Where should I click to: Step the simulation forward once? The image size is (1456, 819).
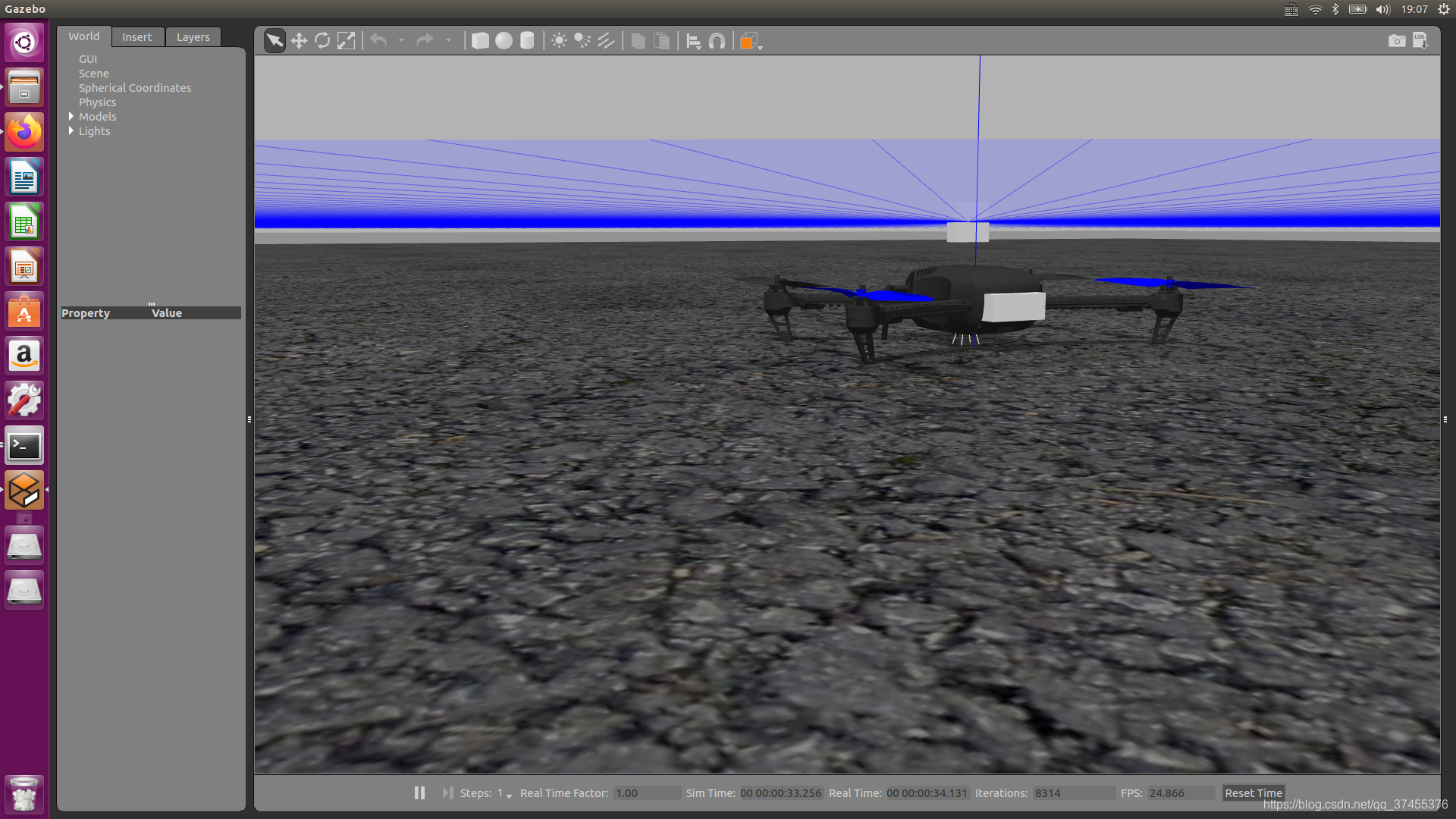447,792
